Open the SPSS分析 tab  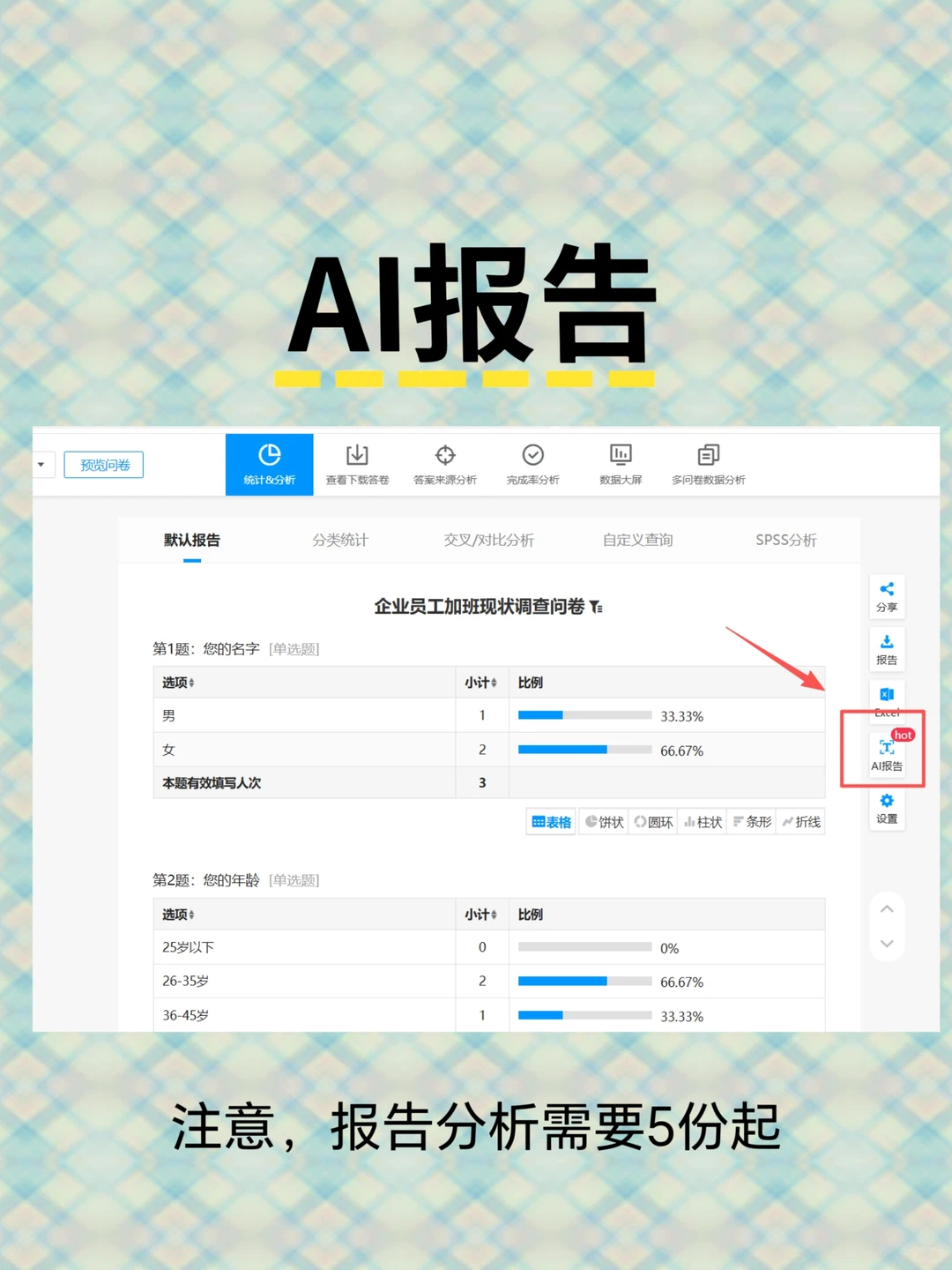(x=785, y=540)
